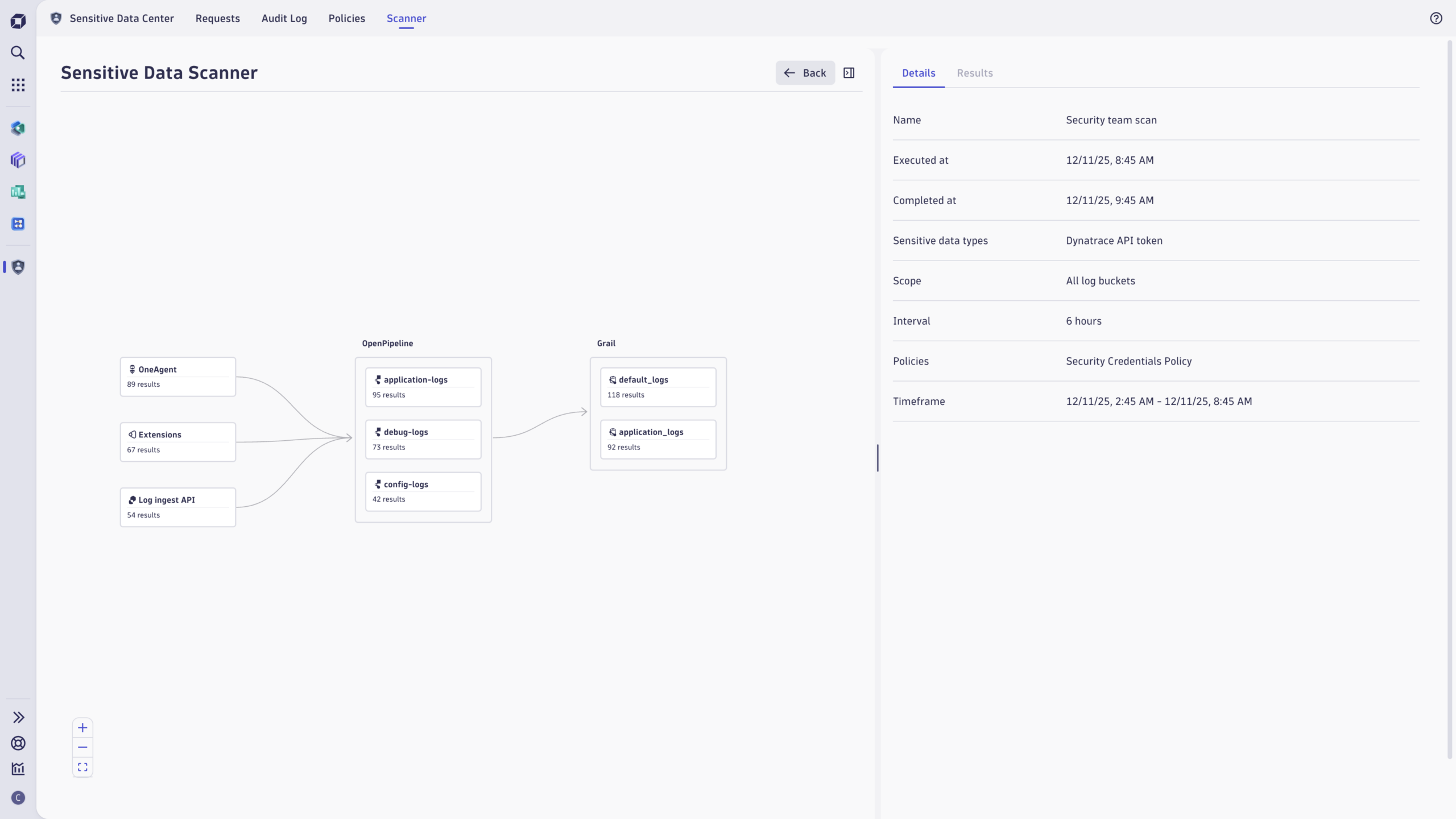Toggle the side panel collapse icon
Viewport: 1456px width, 819px height.
[x=849, y=73]
